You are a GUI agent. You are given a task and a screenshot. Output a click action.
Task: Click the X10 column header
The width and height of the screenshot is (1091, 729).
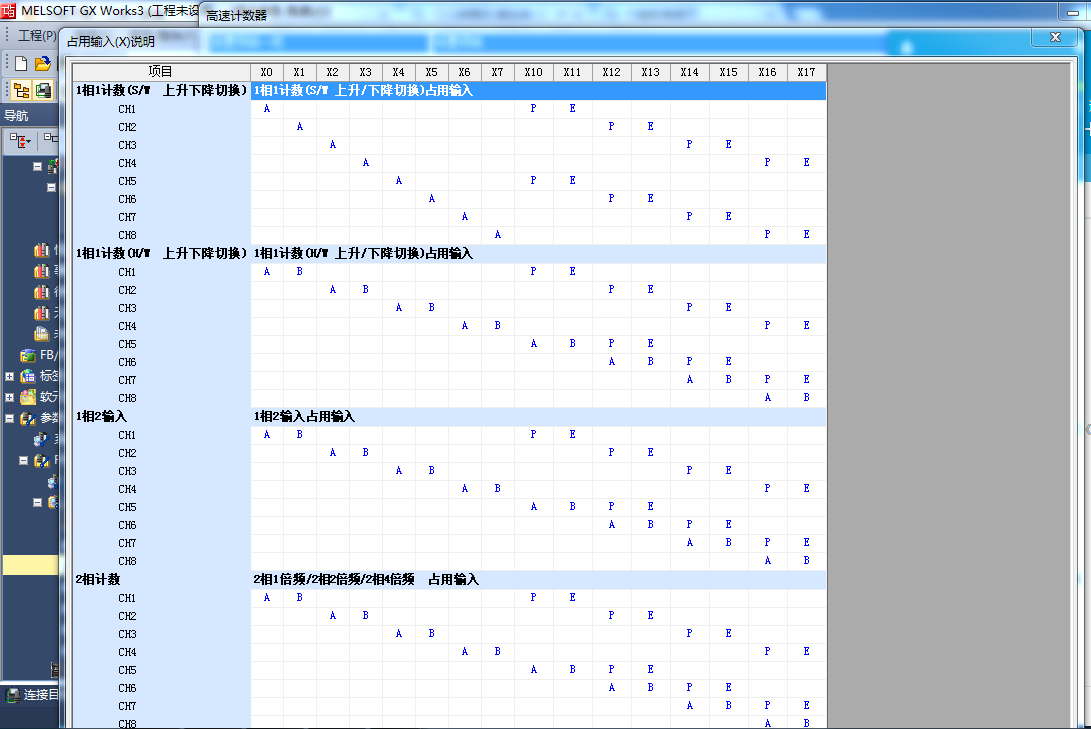[533, 72]
